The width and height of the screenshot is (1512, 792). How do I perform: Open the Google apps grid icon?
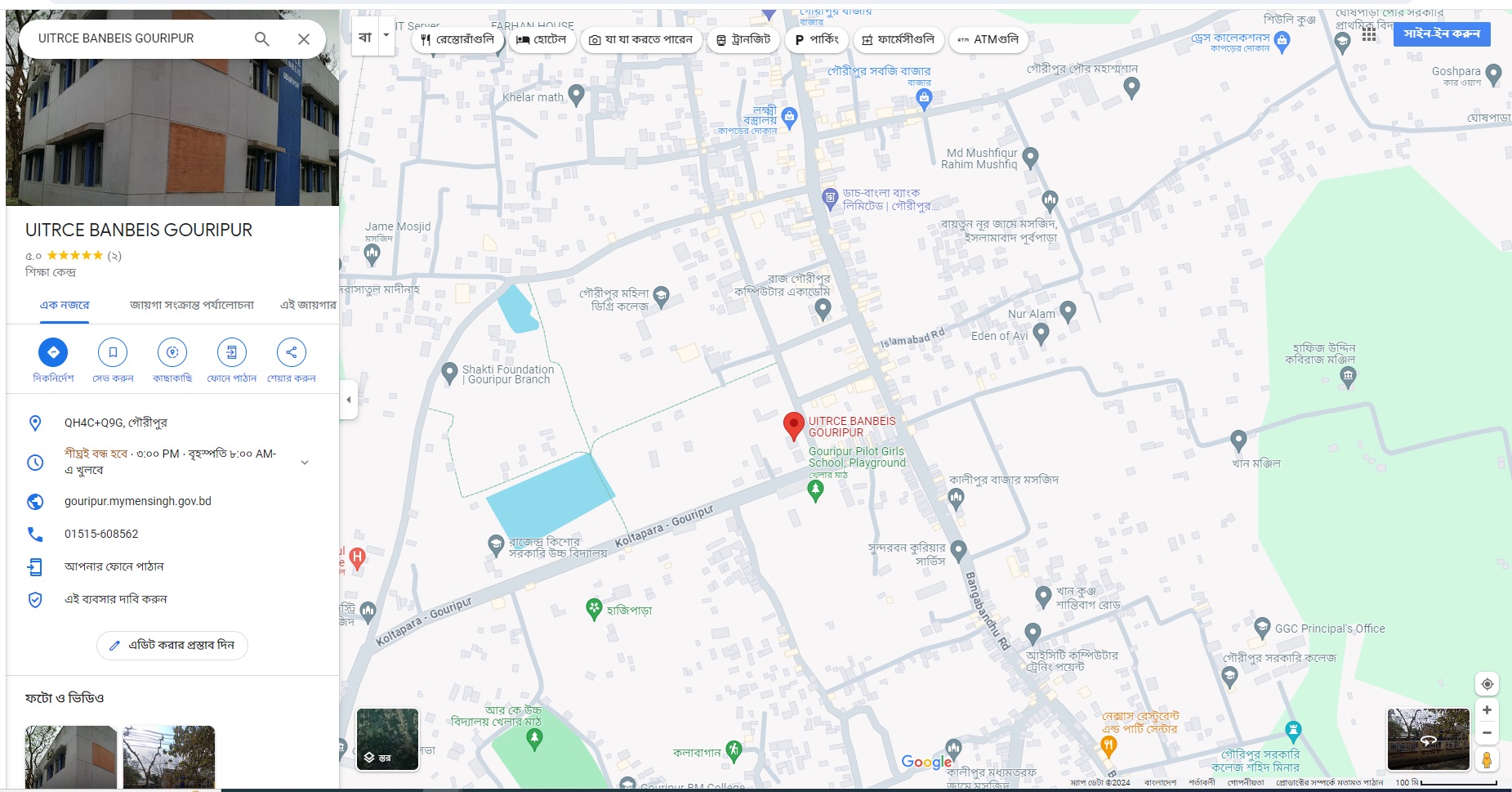point(1369,35)
